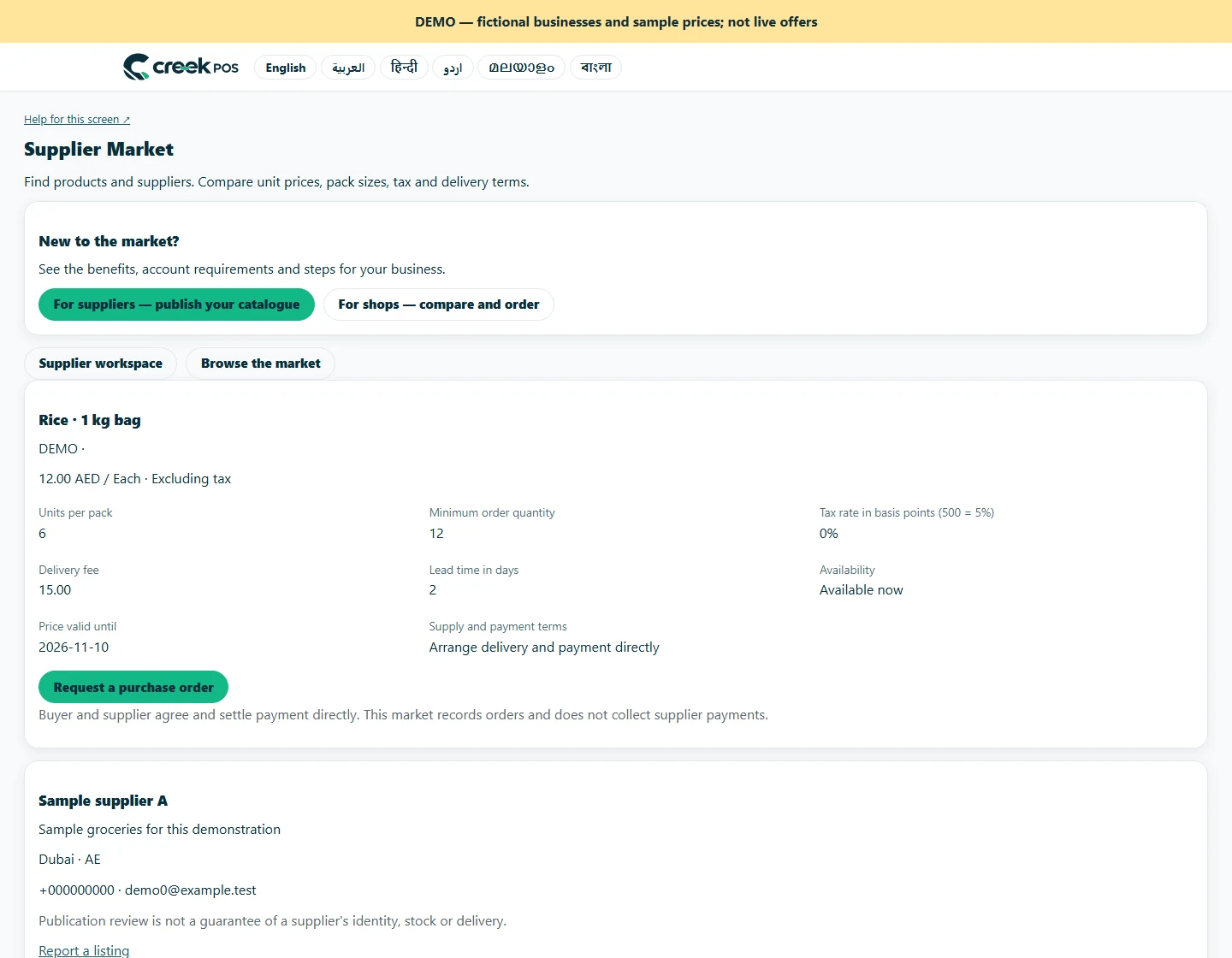Select the demo0@example.test contact line
The image size is (1232, 958).
tap(147, 890)
